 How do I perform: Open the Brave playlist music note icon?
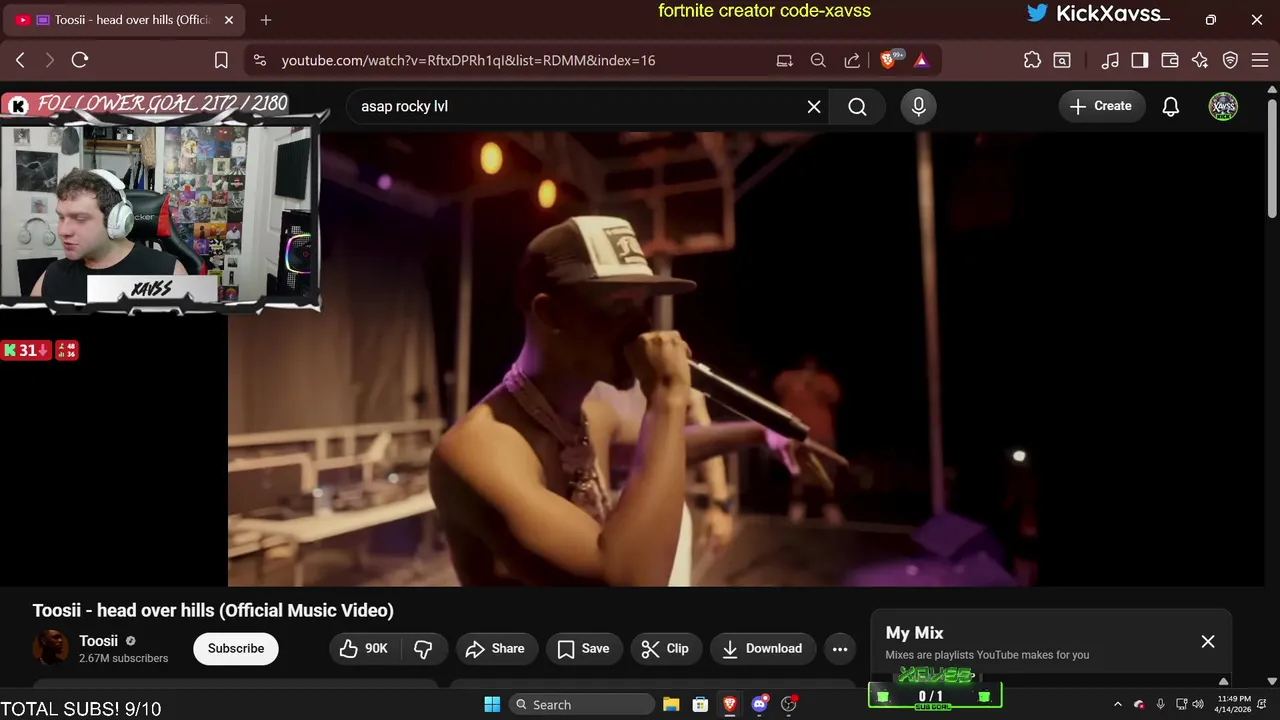[1109, 60]
